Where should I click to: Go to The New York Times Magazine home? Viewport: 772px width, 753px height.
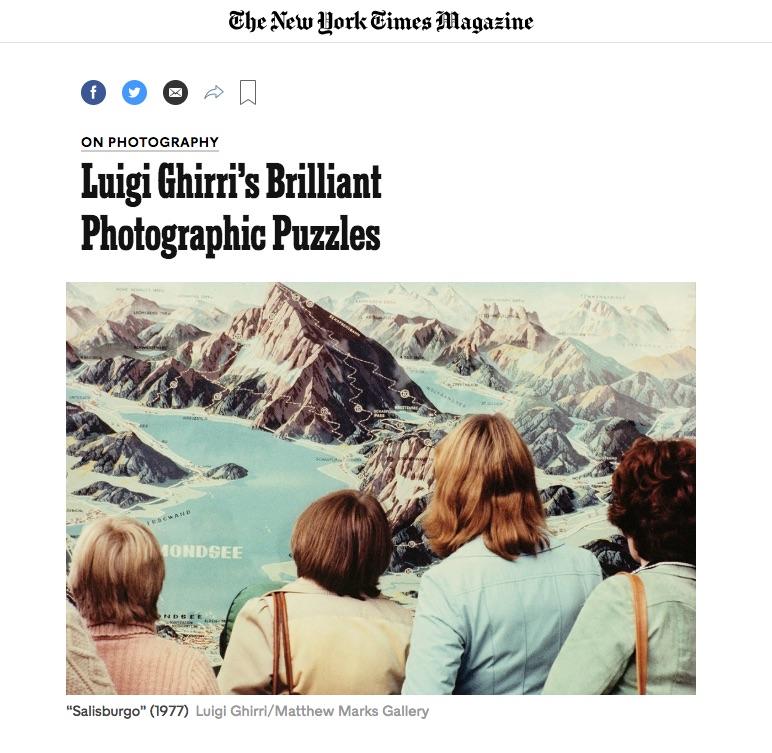point(381,21)
